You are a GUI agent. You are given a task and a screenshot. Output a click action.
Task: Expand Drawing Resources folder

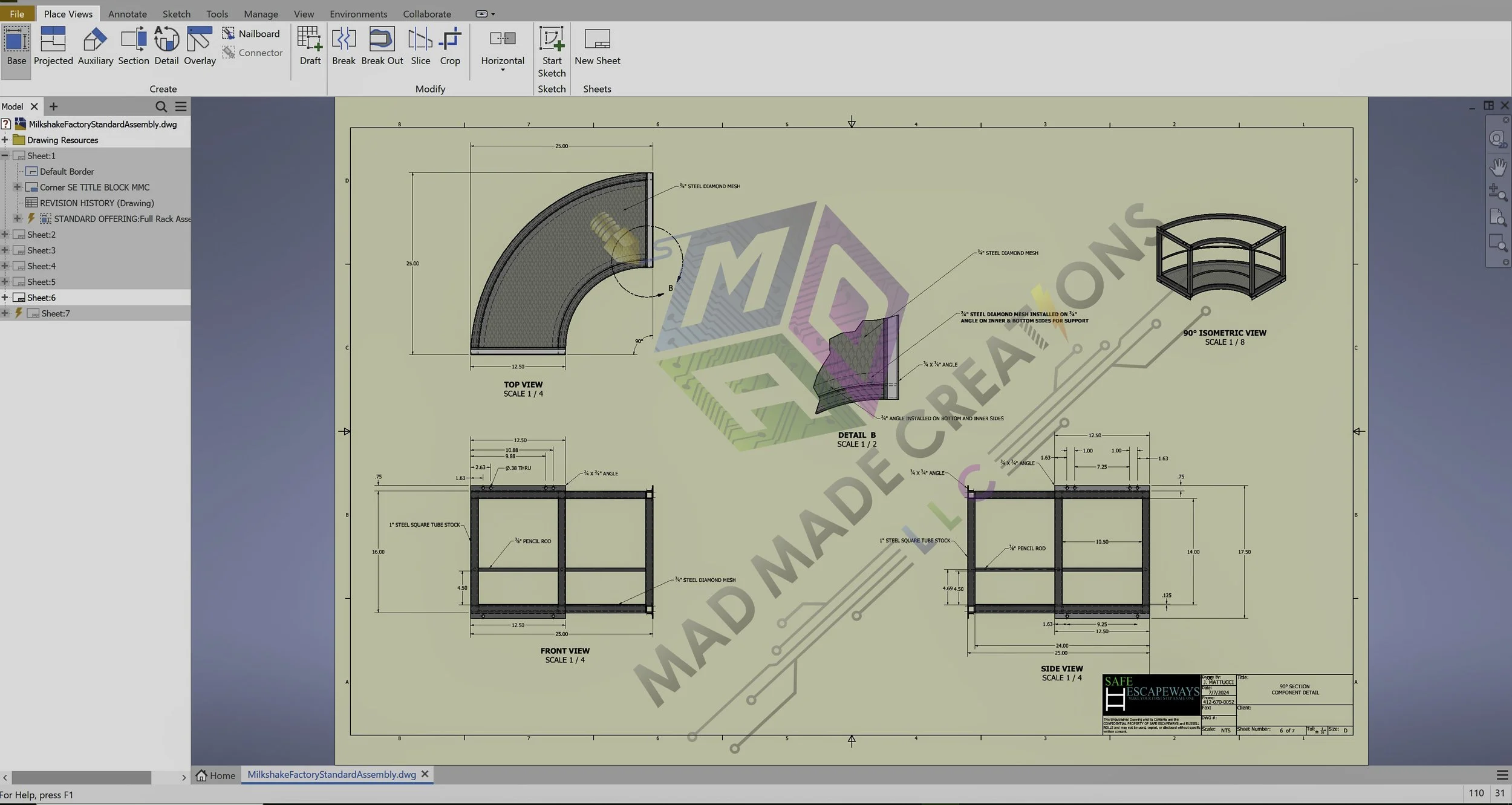point(5,140)
